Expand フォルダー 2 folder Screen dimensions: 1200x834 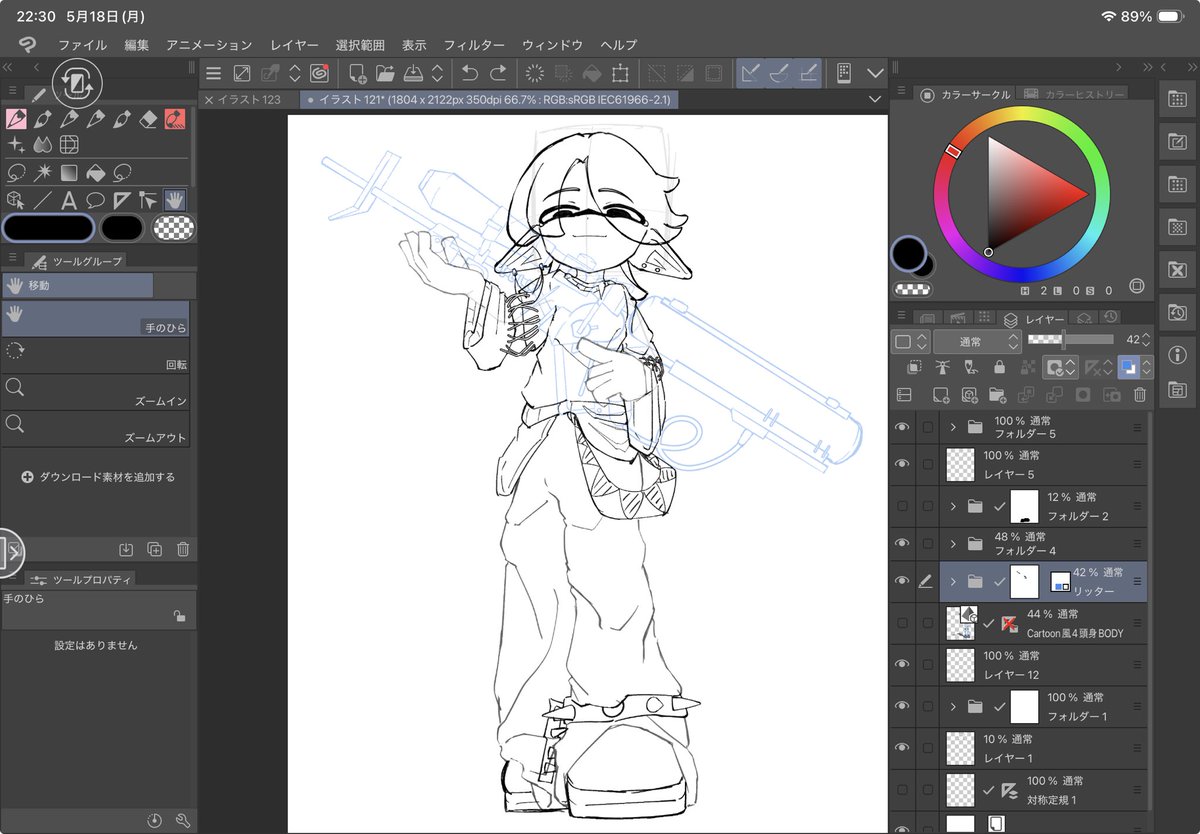point(953,507)
